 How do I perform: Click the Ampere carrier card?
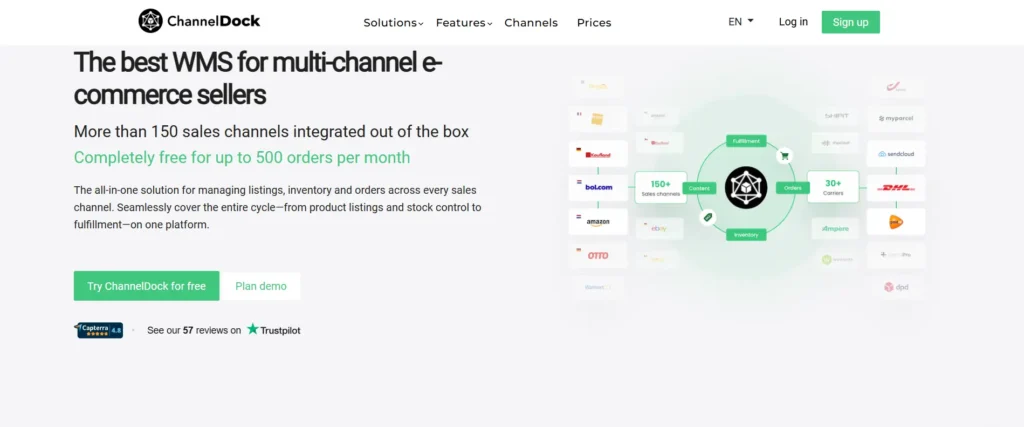836,229
